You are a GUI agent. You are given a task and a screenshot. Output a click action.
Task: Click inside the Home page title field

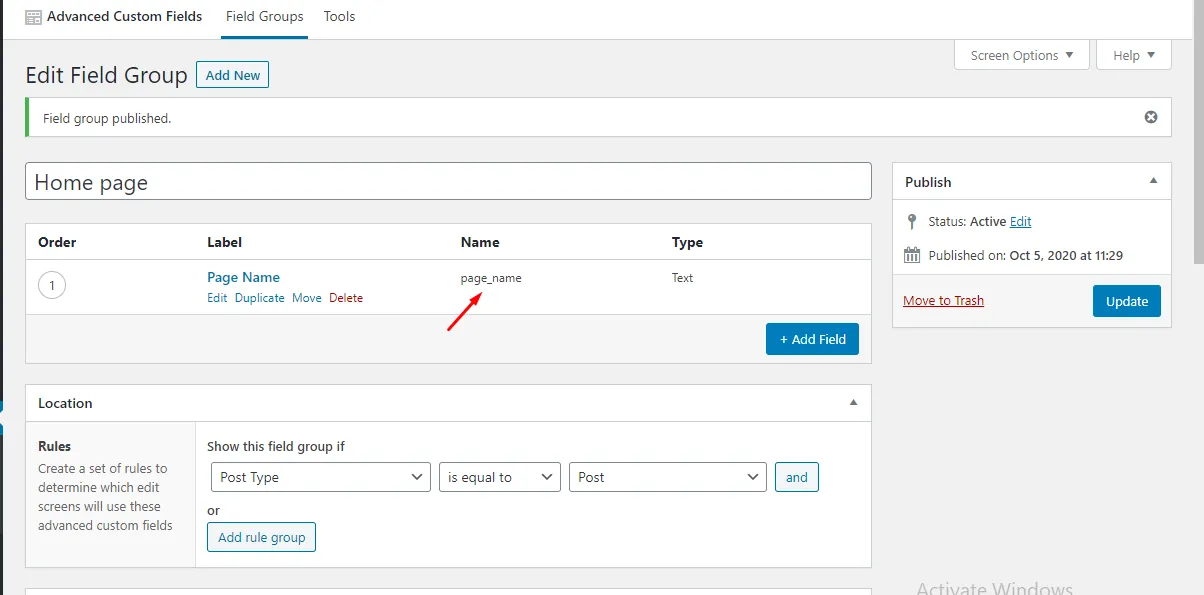tap(449, 181)
